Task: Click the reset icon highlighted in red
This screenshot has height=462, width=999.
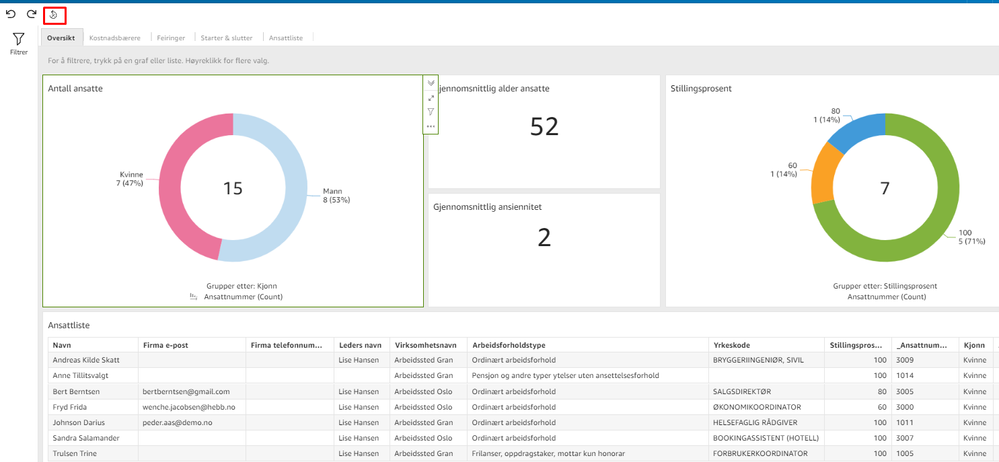Action: tap(55, 15)
